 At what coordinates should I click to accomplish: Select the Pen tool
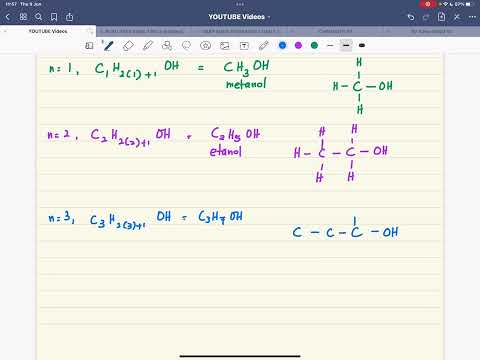(108, 46)
